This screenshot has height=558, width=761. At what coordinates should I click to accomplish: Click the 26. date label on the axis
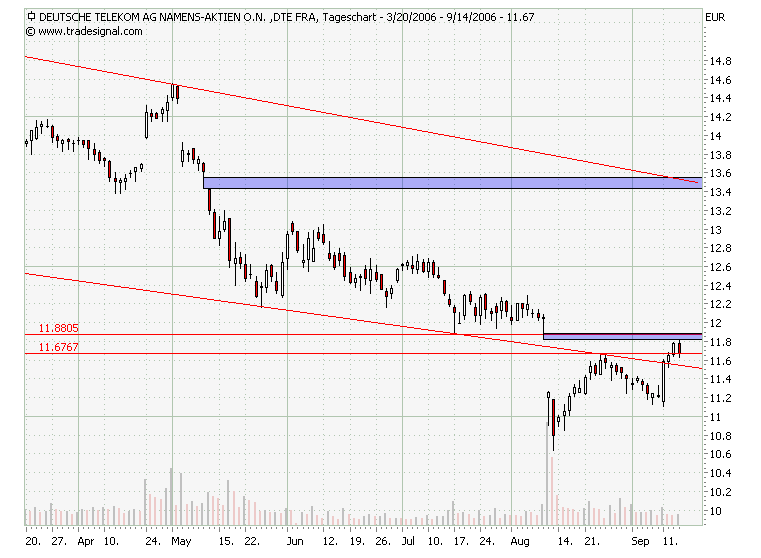(383, 542)
